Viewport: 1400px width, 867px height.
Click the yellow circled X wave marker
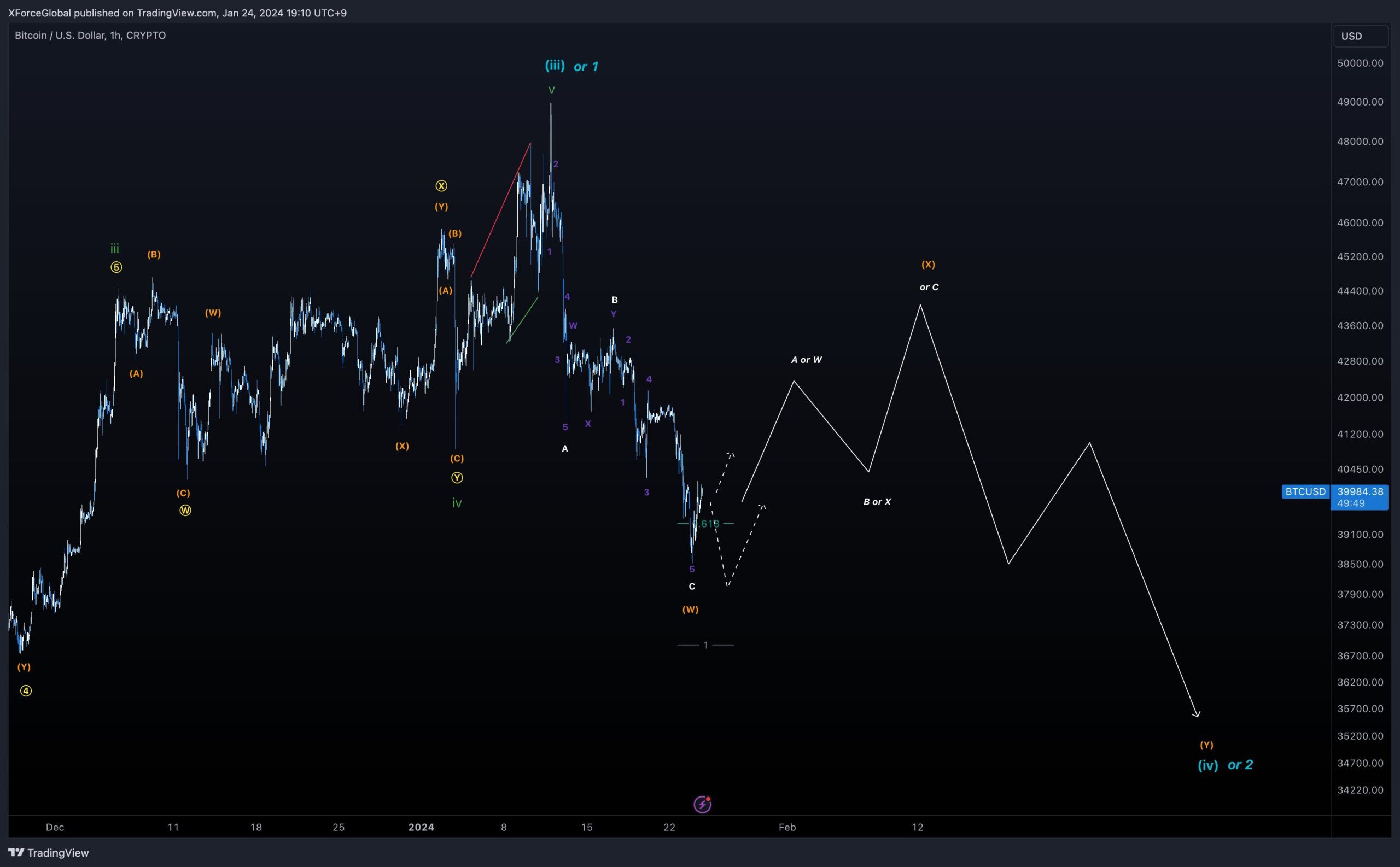pos(441,186)
